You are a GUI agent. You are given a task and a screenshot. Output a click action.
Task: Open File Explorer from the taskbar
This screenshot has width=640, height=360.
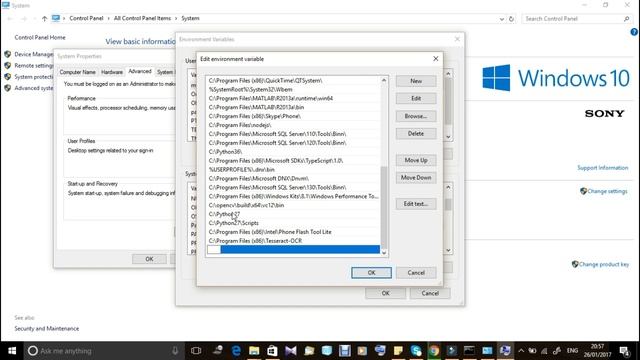pyautogui.click(x=254, y=351)
